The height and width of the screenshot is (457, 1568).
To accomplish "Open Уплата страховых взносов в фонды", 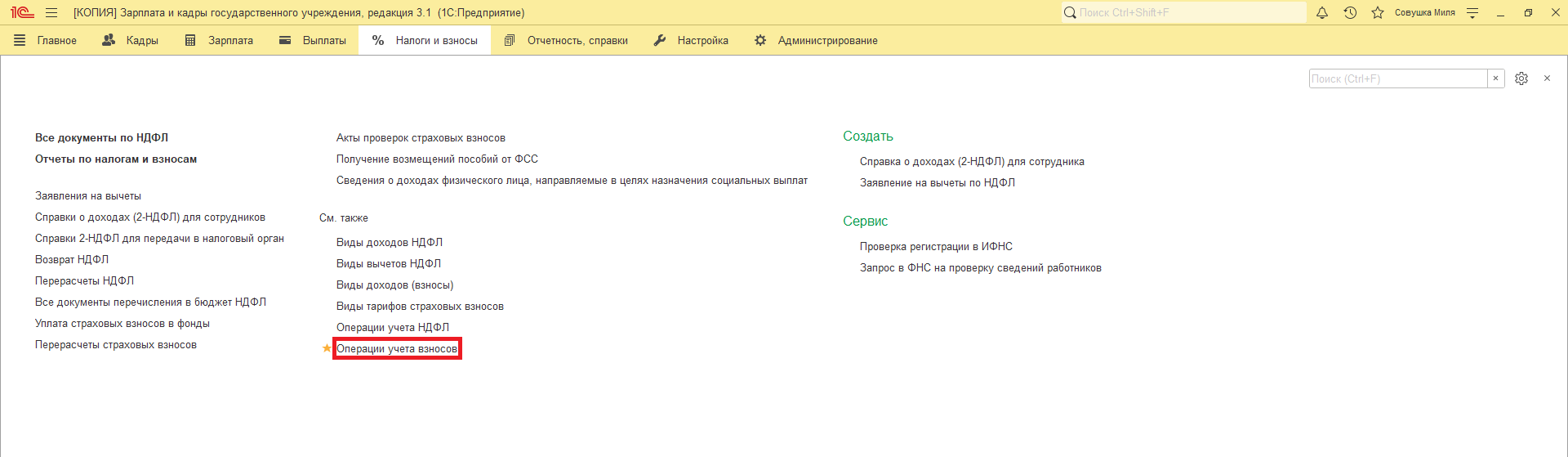I will (x=122, y=323).
